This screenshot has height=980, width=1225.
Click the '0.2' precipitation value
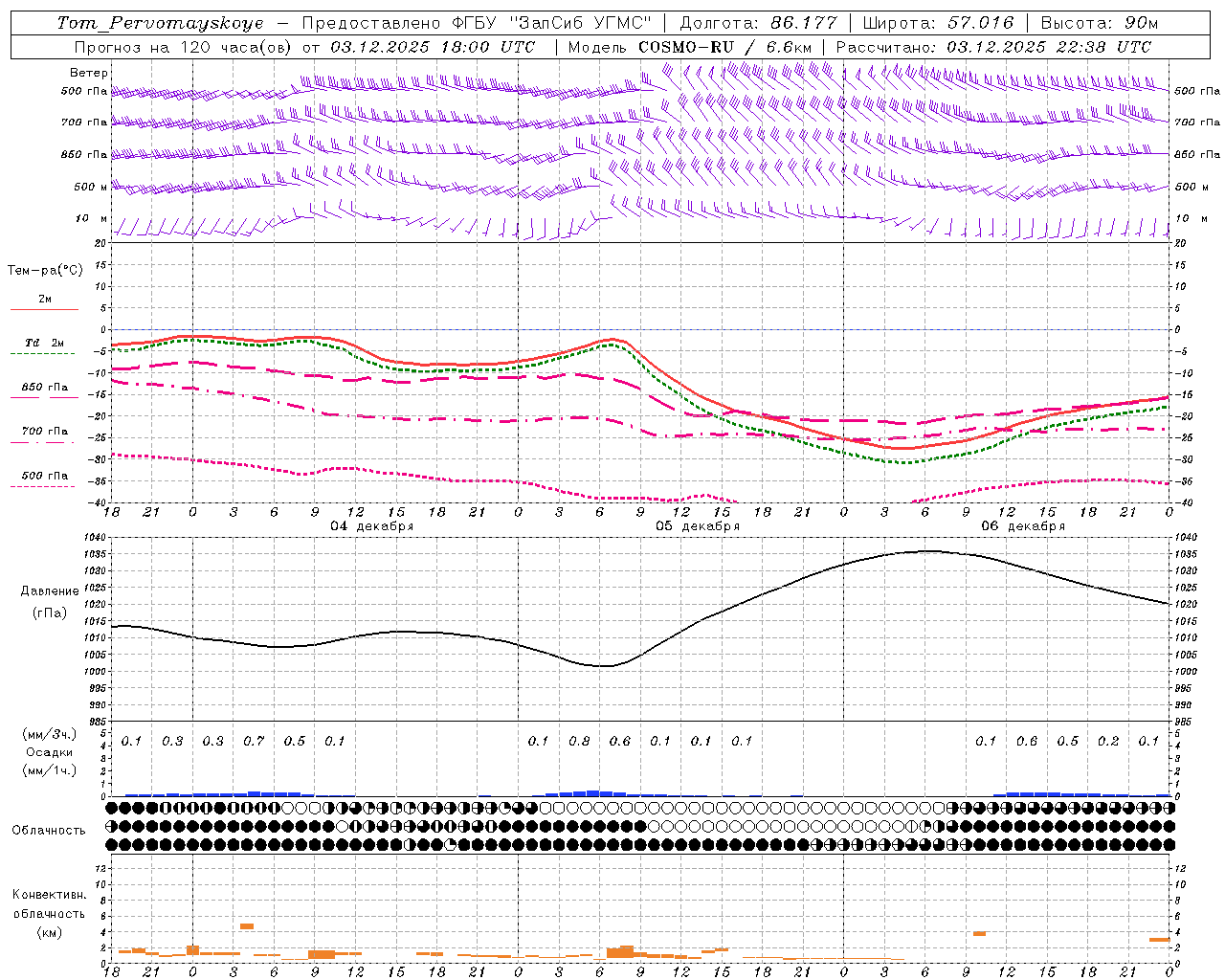click(1108, 742)
